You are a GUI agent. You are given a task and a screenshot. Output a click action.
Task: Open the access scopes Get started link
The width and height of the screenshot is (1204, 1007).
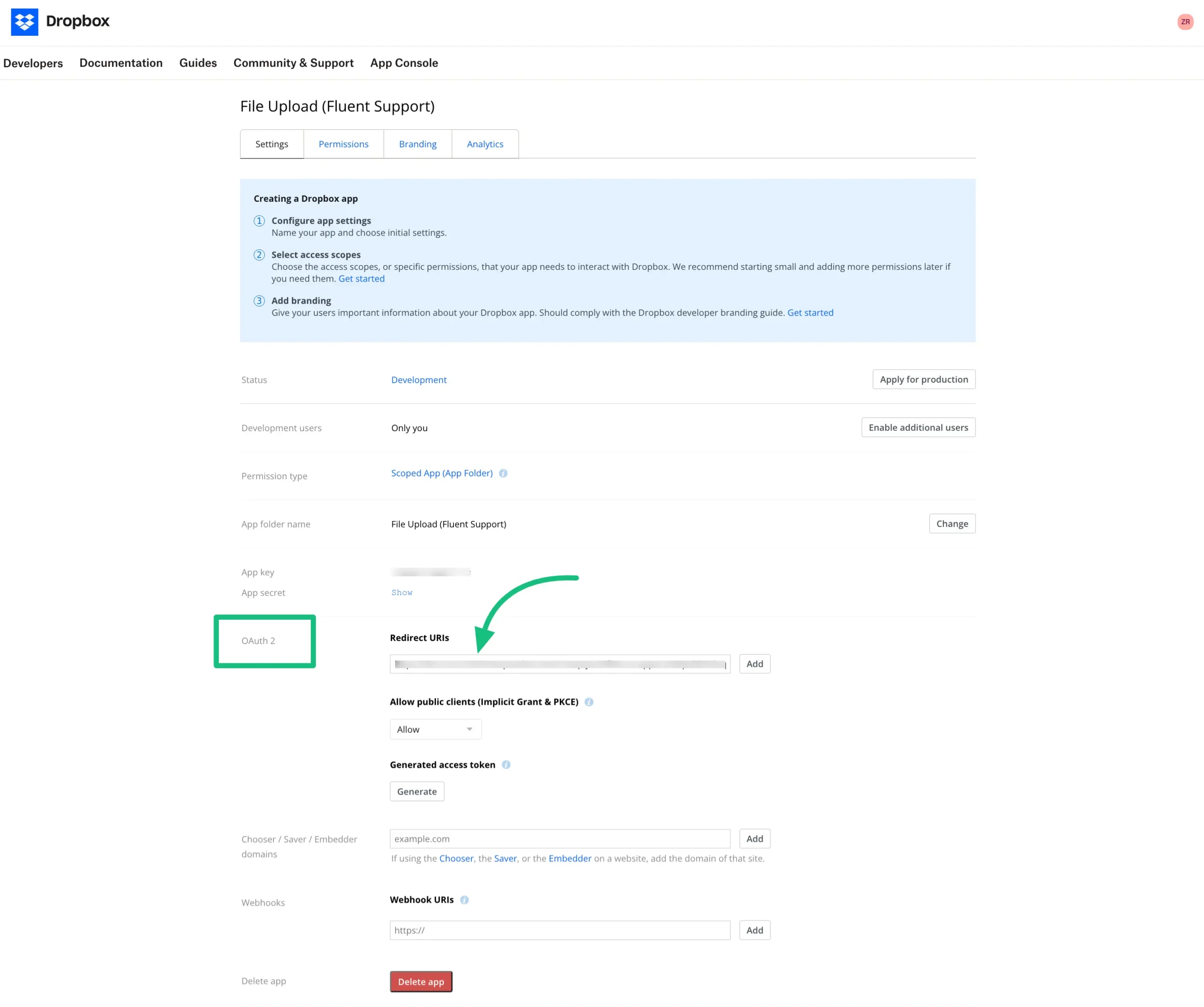tap(361, 278)
